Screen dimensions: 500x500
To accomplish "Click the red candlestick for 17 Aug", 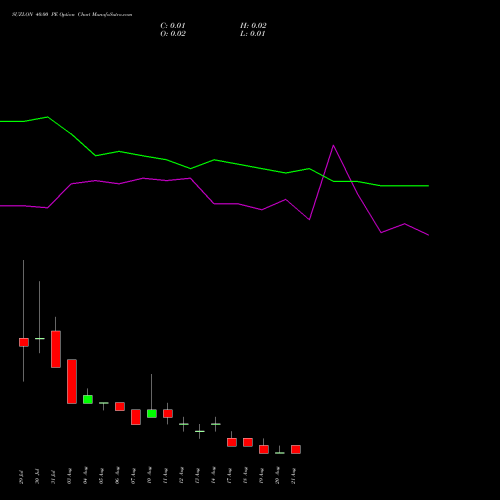I will (232, 442).
